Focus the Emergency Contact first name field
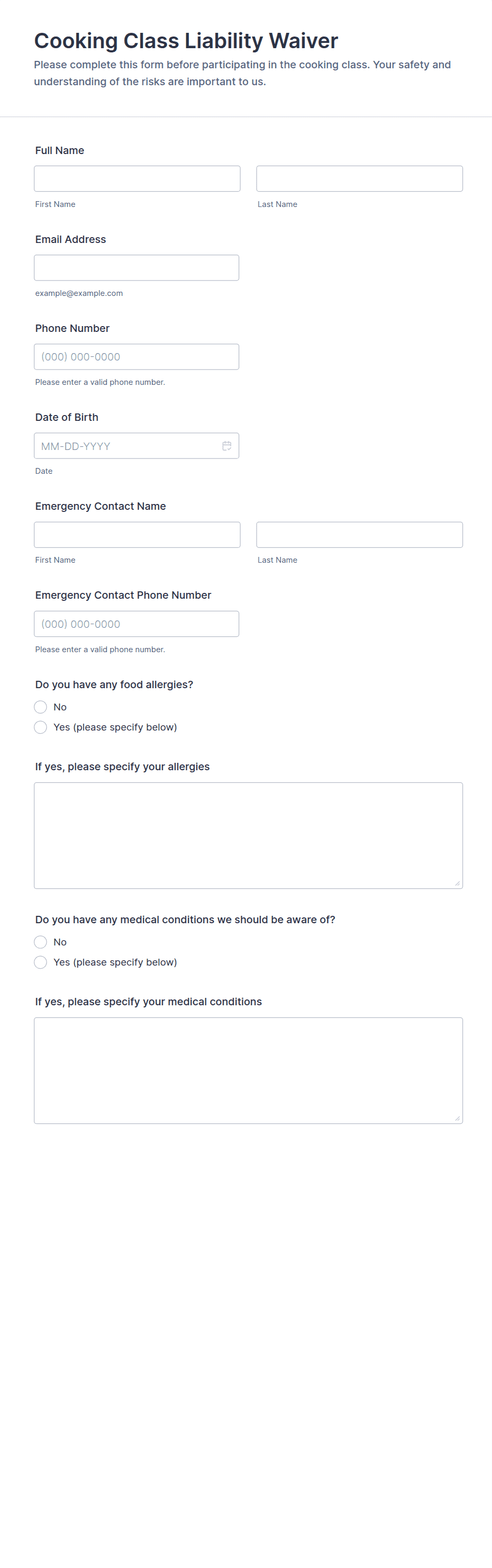The height and width of the screenshot is (1568, 492). 137,535
